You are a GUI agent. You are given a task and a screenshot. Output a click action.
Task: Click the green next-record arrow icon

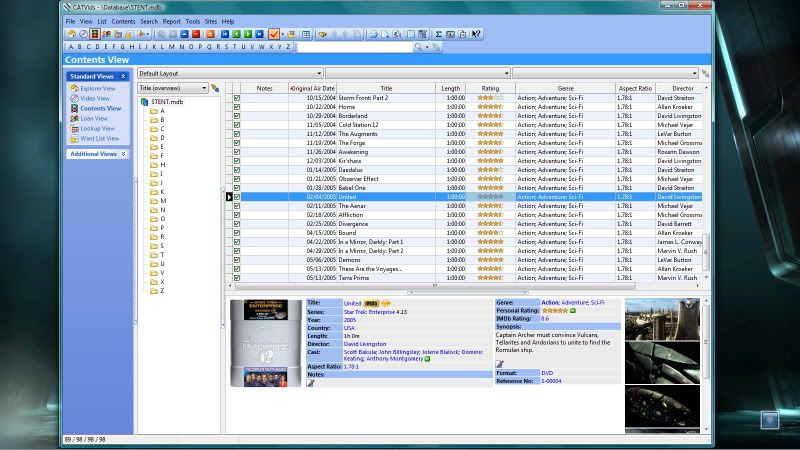pyautogui.click(x=248, y=34)
